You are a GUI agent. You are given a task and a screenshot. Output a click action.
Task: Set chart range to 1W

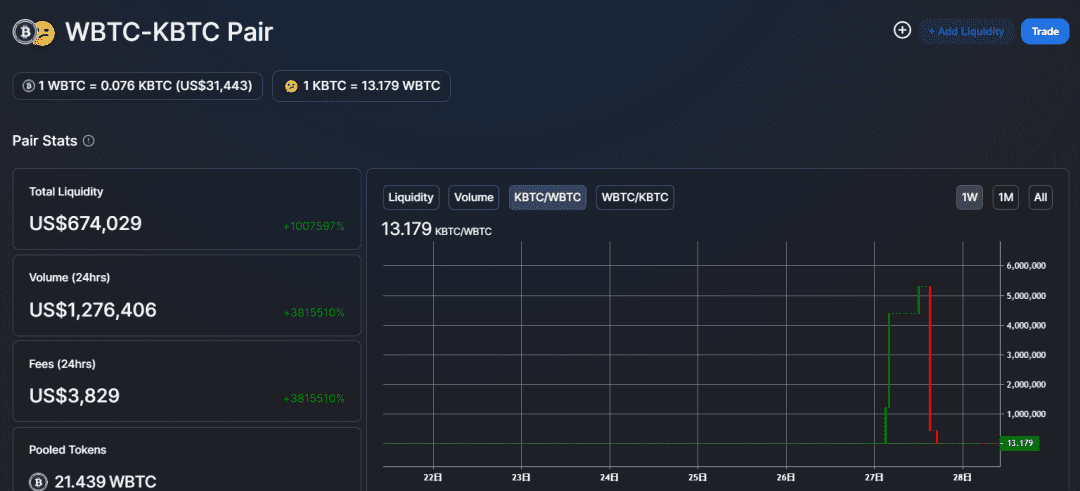coord(970,198)
